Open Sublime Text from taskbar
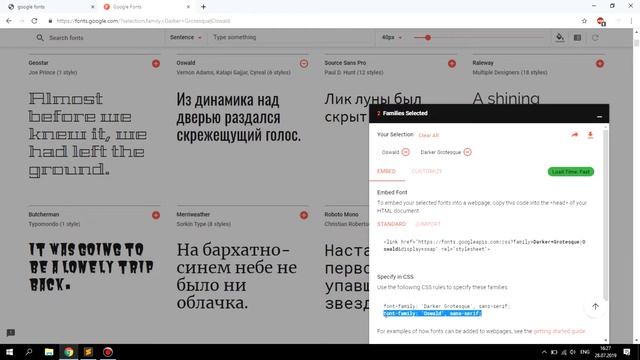The width and height of the screenshot is (640, 360). pos(88,352)
